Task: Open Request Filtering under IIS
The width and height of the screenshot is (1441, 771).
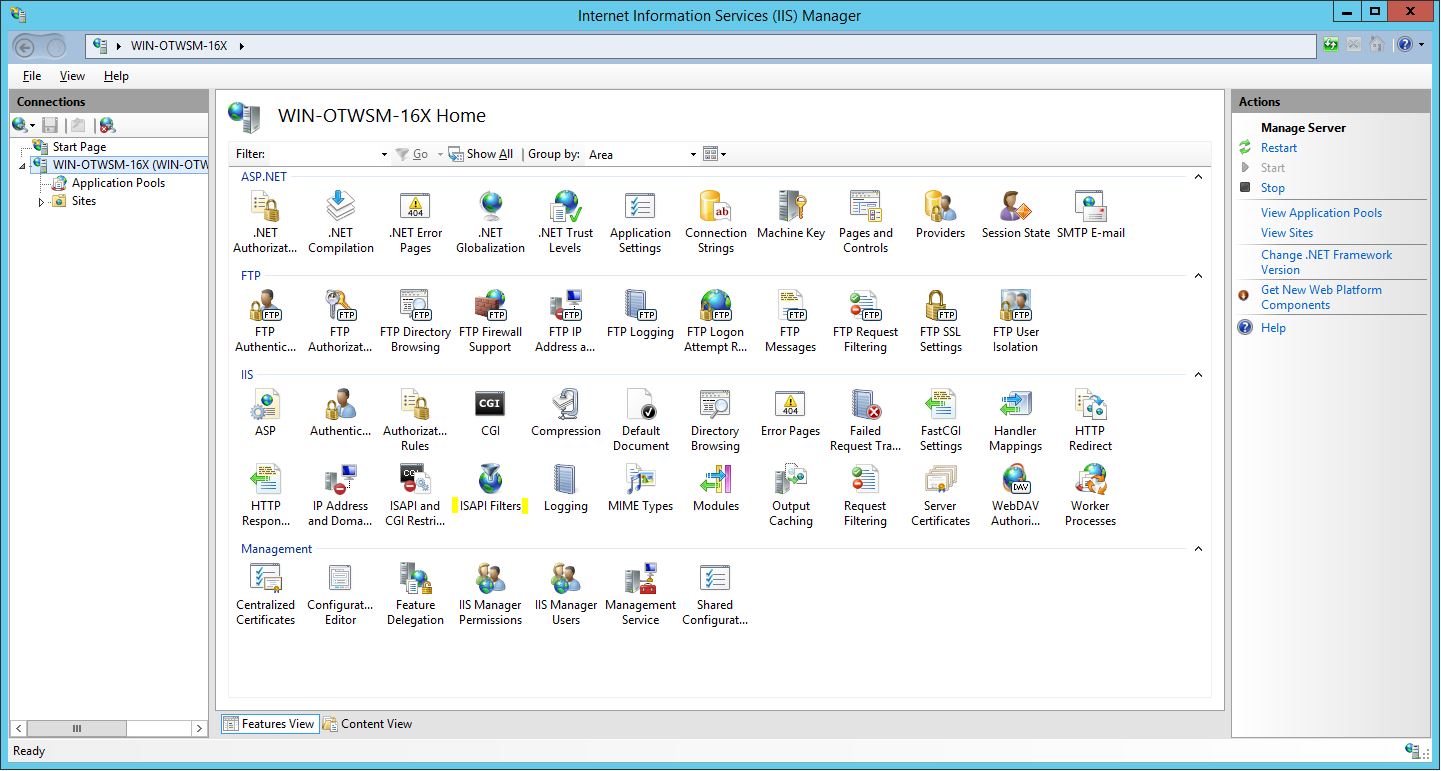Action: point(866,494)
